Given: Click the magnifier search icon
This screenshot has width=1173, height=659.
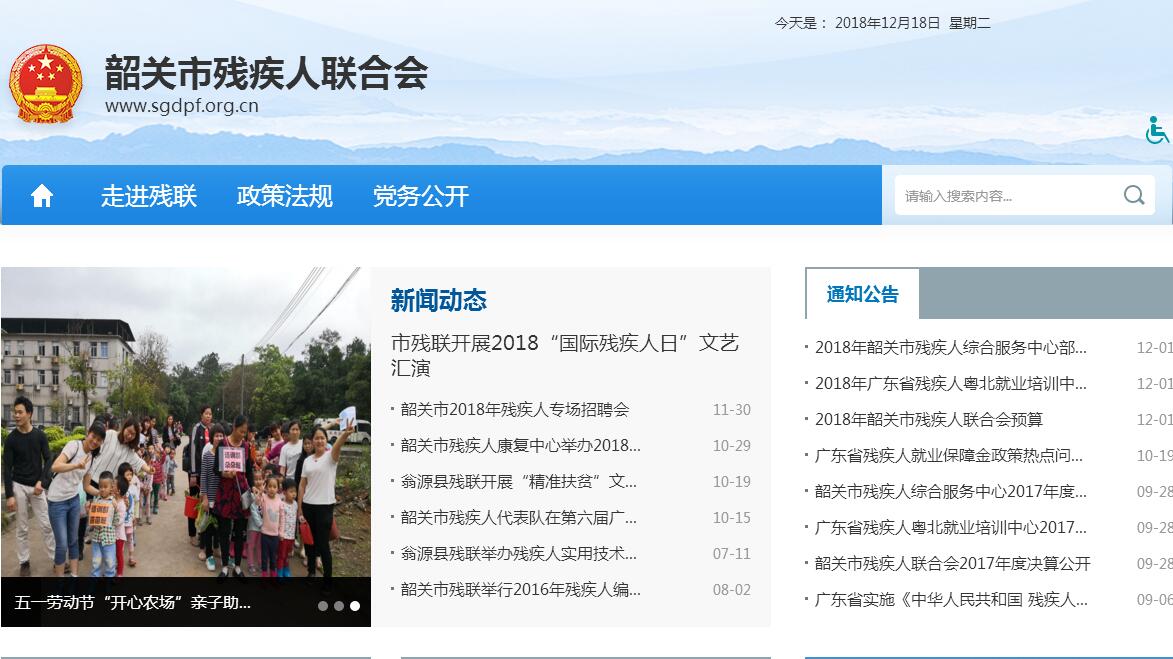Looking at the screenshot, I should coord(1133,195).
